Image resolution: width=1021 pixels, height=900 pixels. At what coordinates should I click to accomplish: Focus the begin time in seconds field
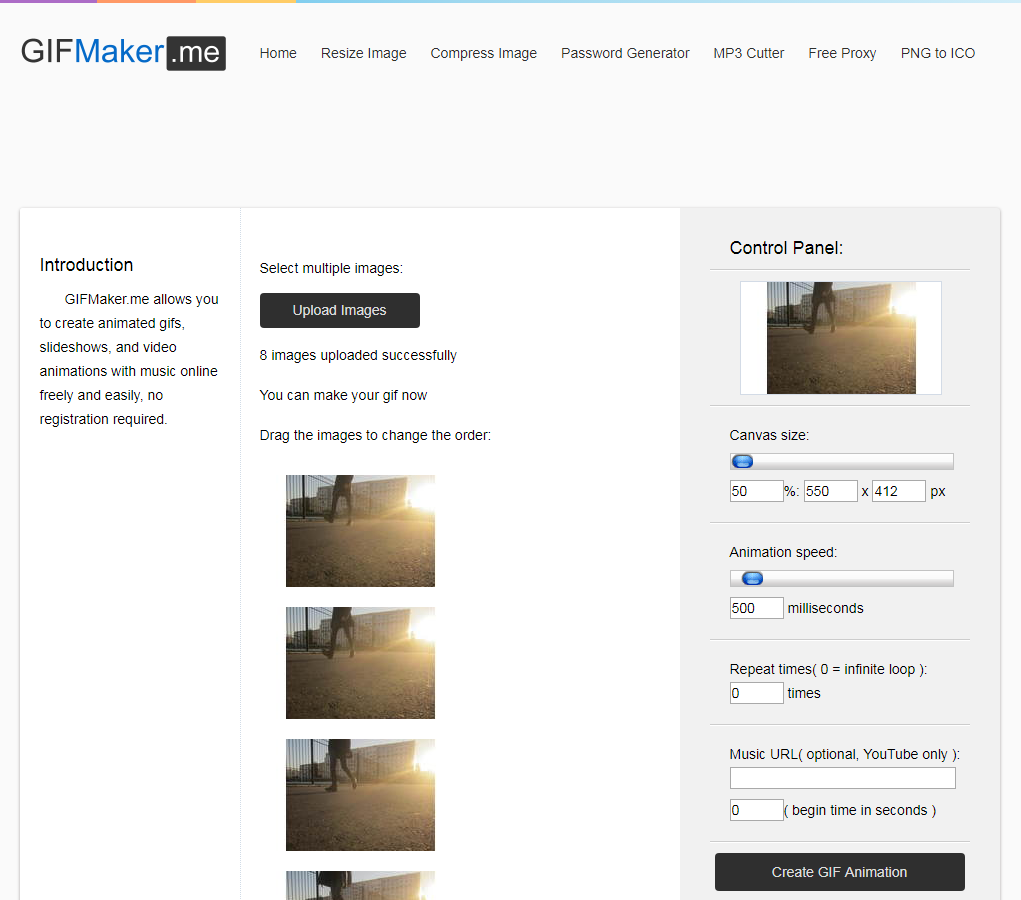757,810
